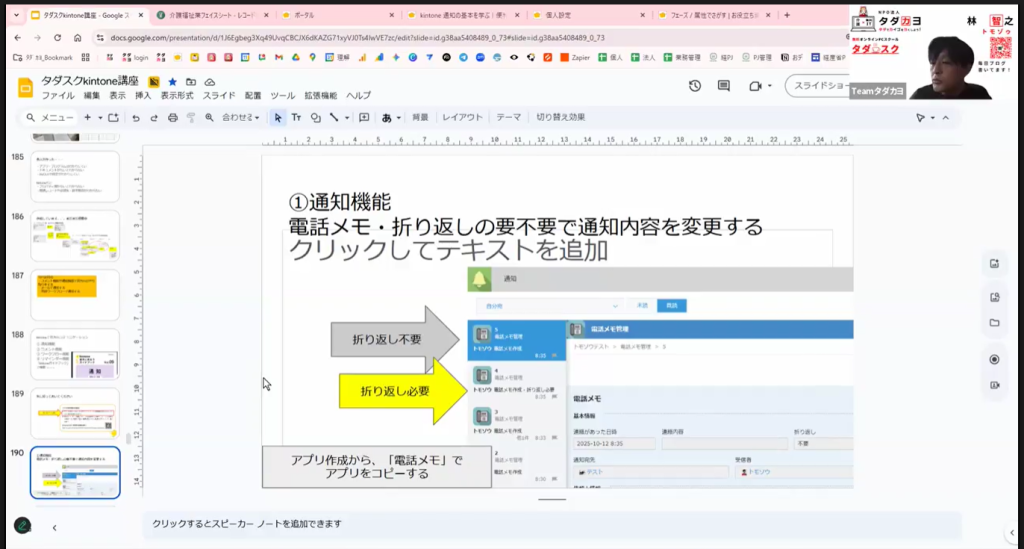Viewport: 1024px width, 549px height.
Task: Click the add comment toolbar icon
Action: (x=364, y=117)
